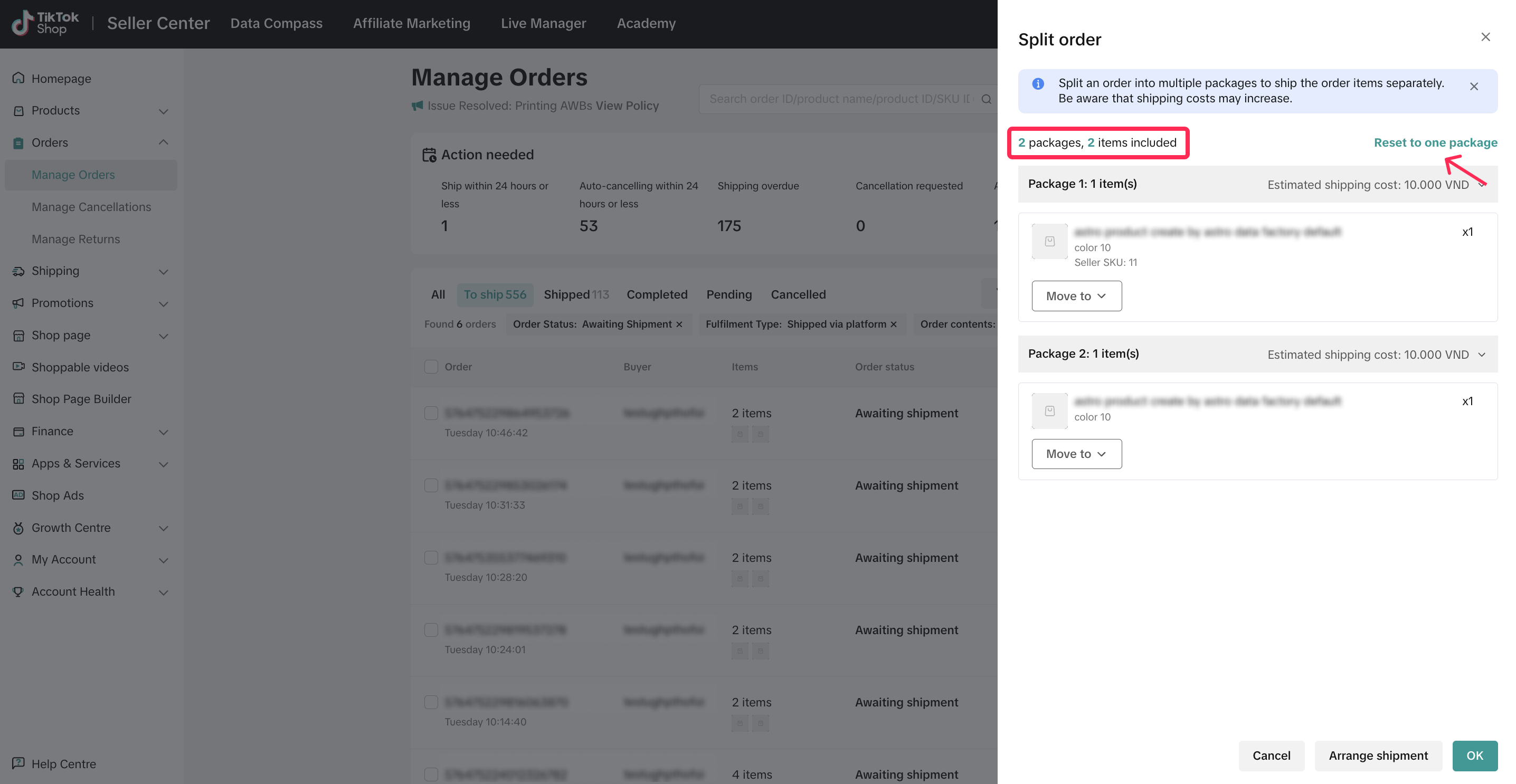The width and height of the screenshot is (1516, 784).
Task: Click the Homepage house icon in sidebar
Action: pos(18,78)
